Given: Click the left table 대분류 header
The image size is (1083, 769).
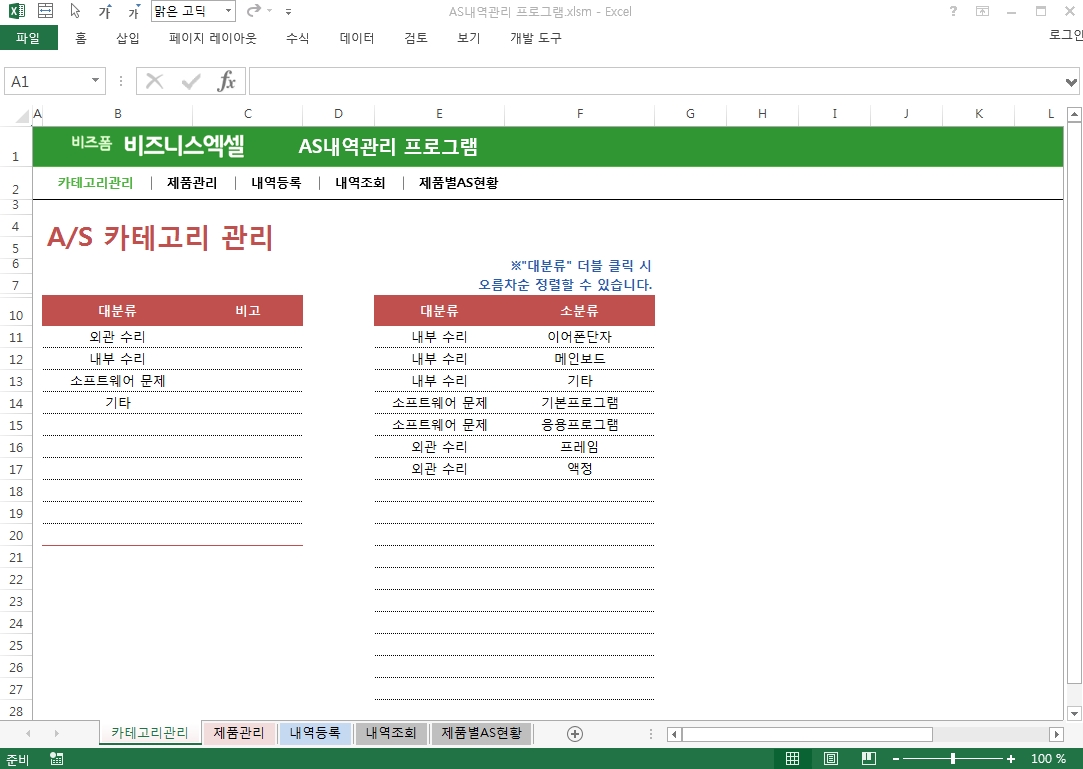Looking at the screenshot, I should click(x=117, y=311).
